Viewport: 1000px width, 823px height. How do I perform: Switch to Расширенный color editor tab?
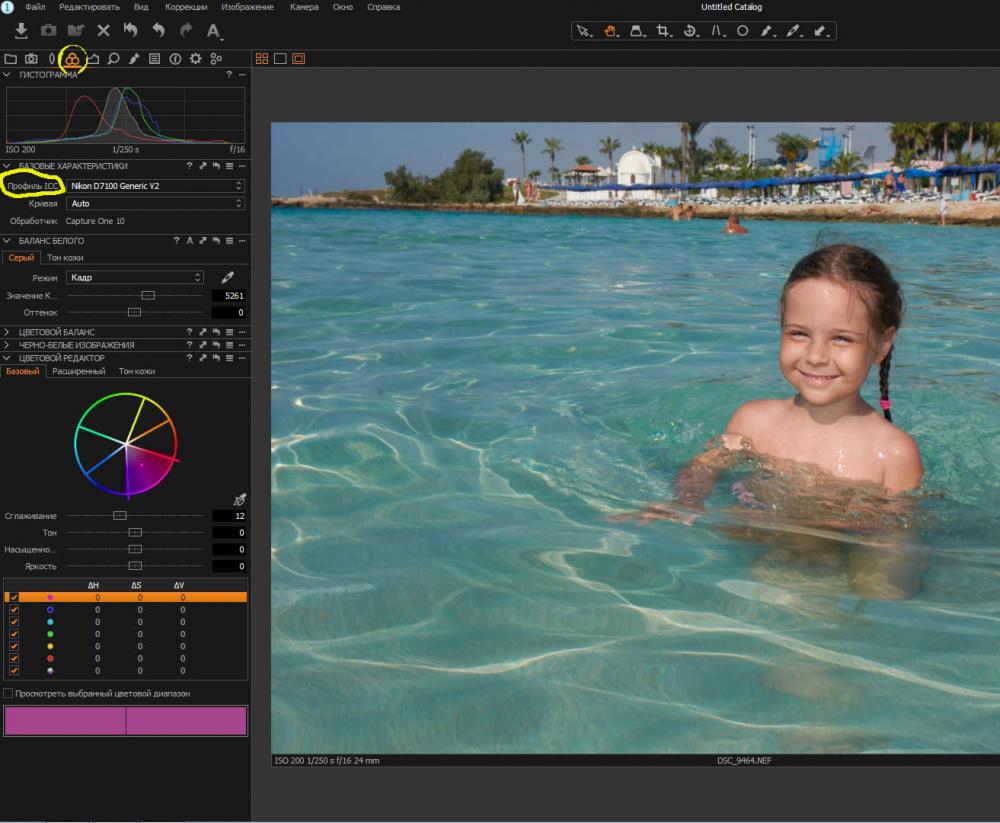[x=79, y=371]
